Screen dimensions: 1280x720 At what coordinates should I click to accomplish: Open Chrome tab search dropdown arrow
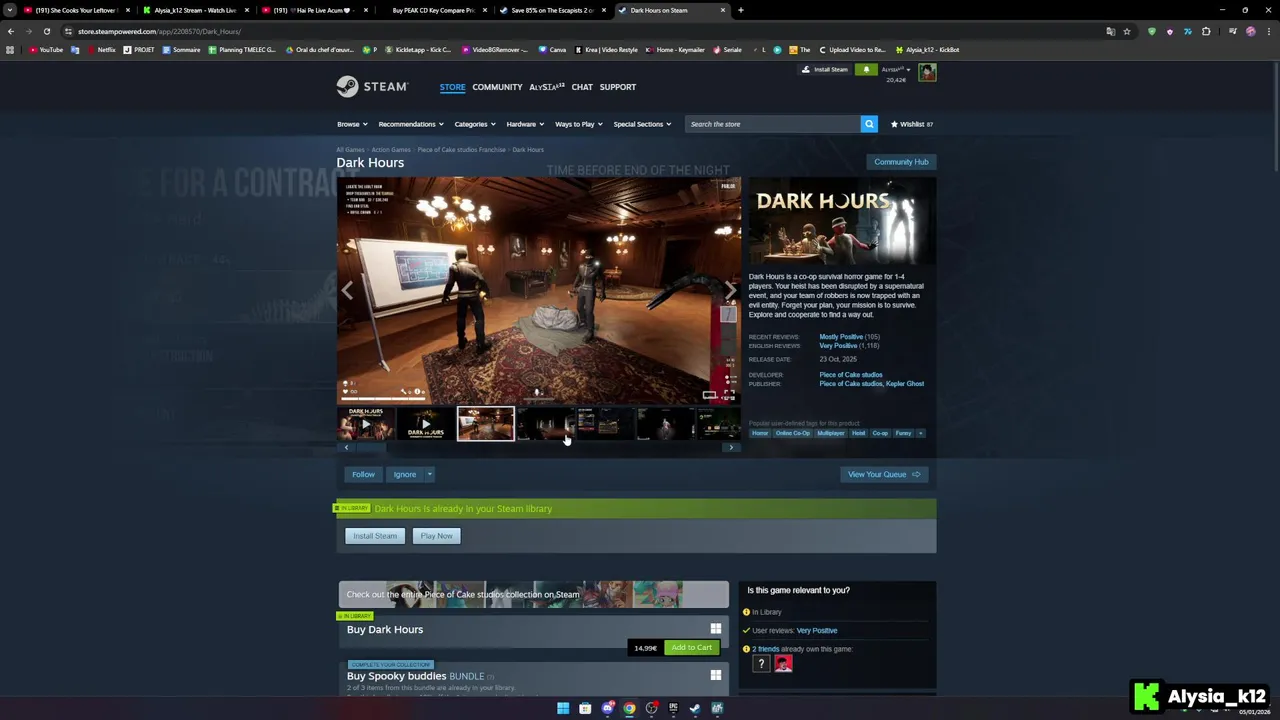[10, 10]
